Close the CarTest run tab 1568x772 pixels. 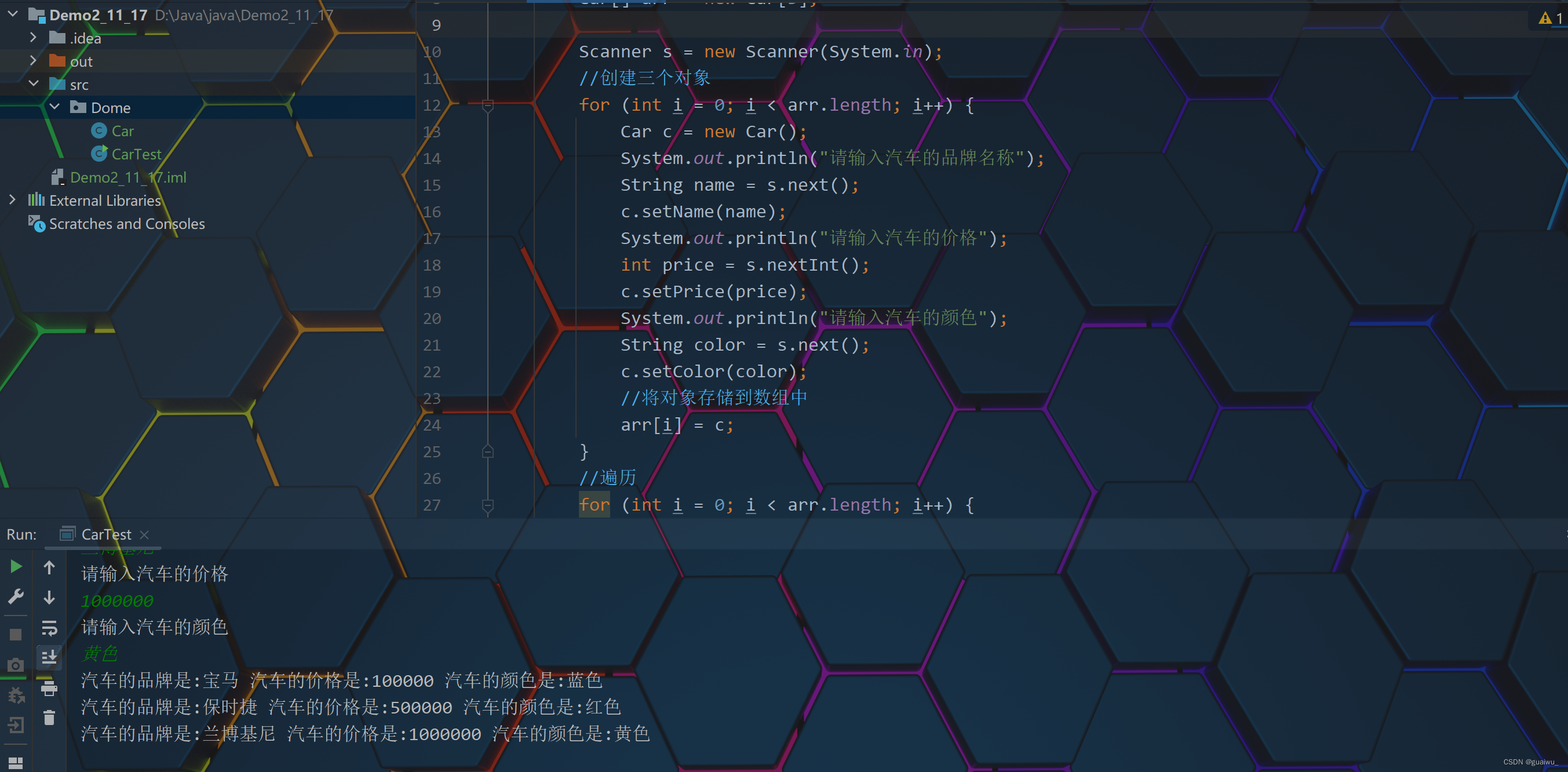(x=144, y=534)
